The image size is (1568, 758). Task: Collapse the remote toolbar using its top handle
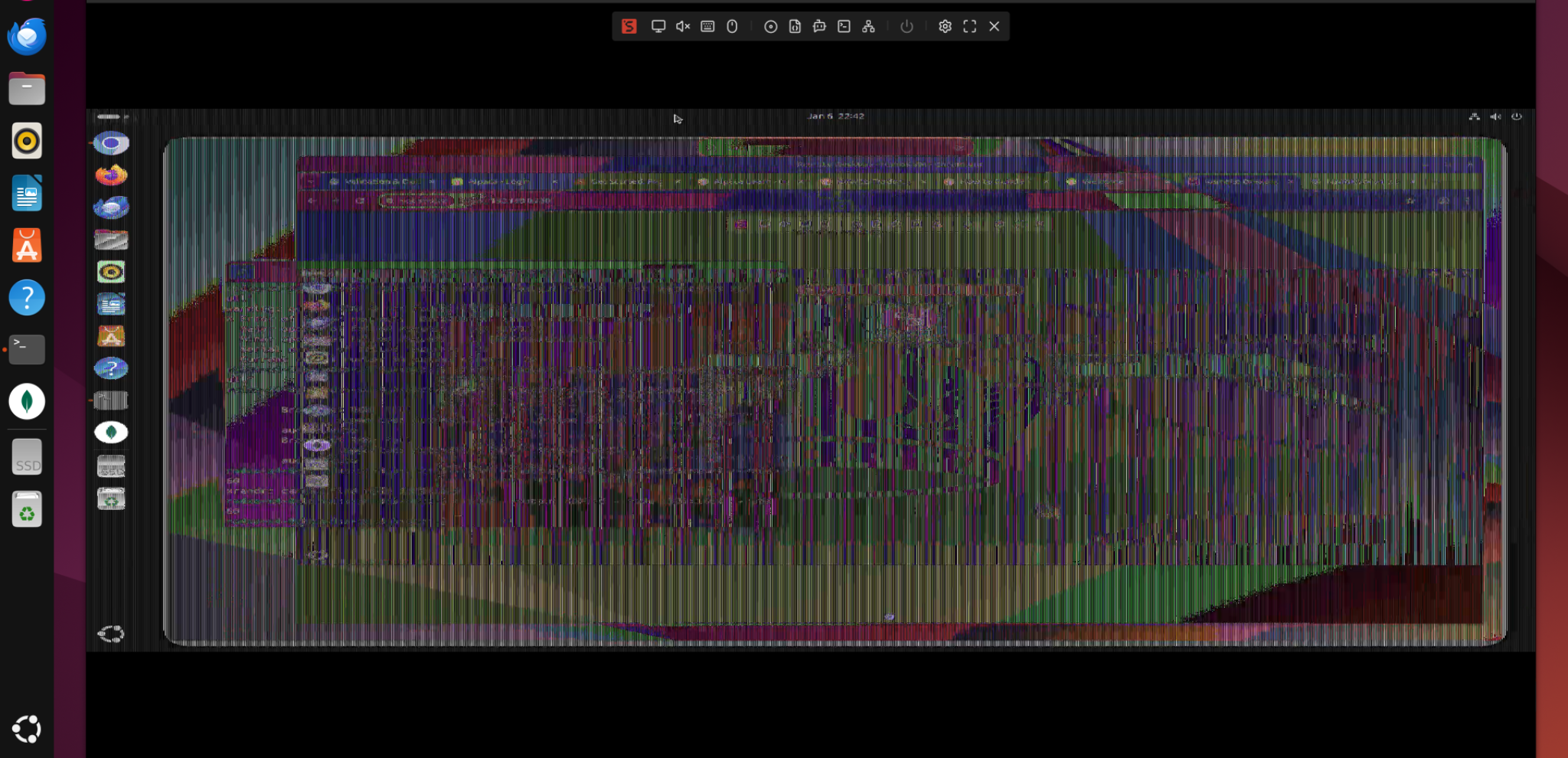coord(109,116)
